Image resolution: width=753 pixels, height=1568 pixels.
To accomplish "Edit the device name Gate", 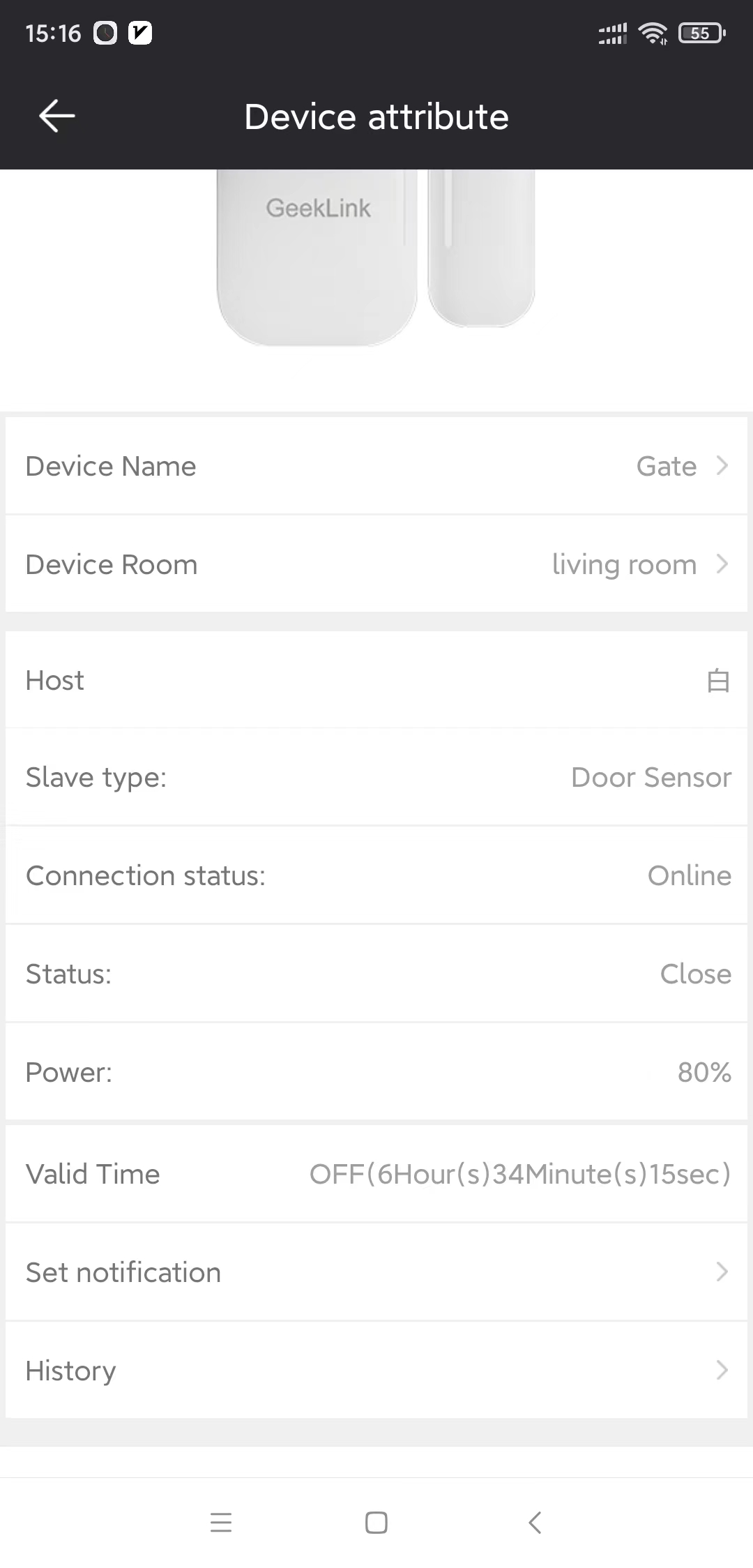I will (667, 466).
